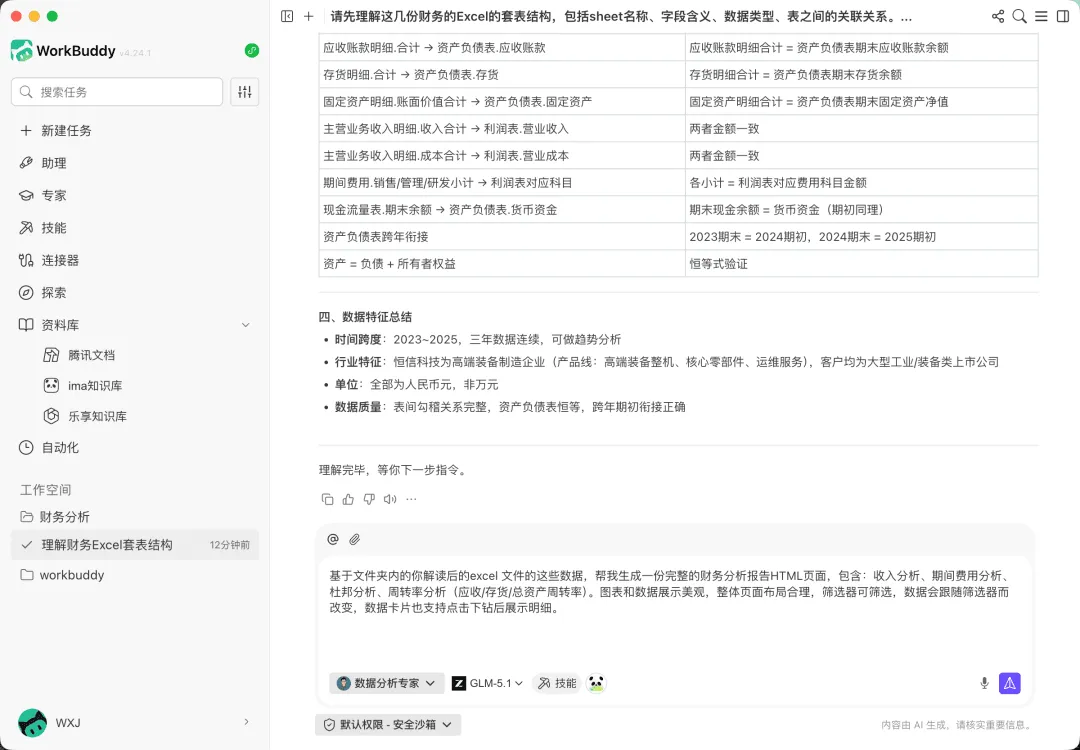Click the conversation title in header
1080x750 pixels.
tap(621, 17)
